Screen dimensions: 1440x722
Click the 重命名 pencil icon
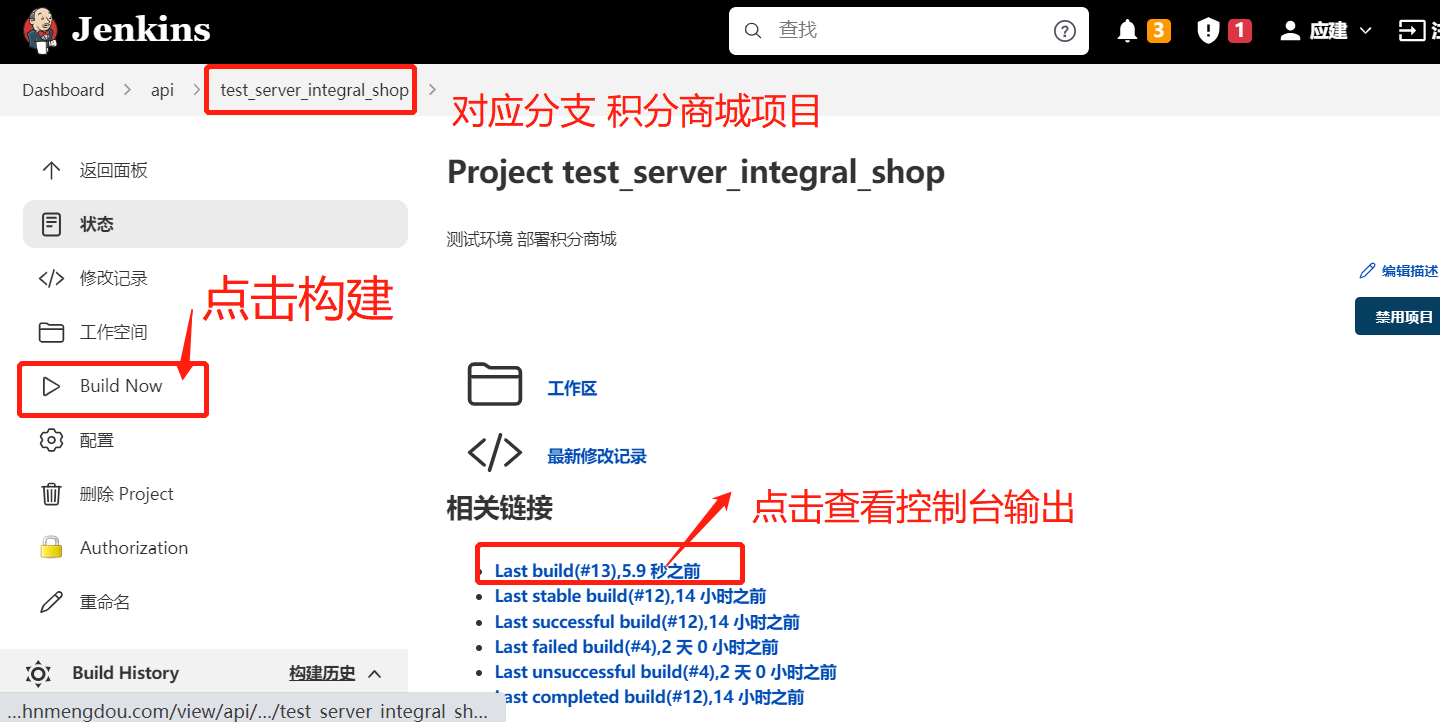pos(51,602)
